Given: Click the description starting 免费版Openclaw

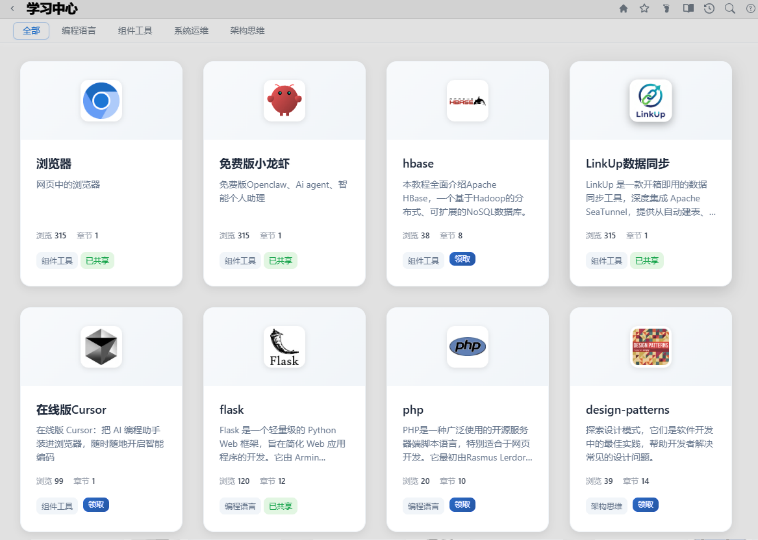Looking at the screenshot, I should pos(283,191).
